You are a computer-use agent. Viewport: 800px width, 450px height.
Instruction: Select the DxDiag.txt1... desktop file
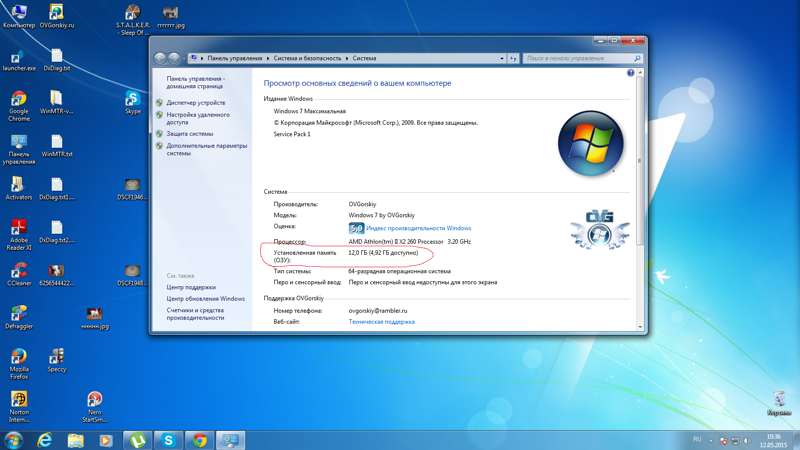pyautogui.click(x=57, y=188)
